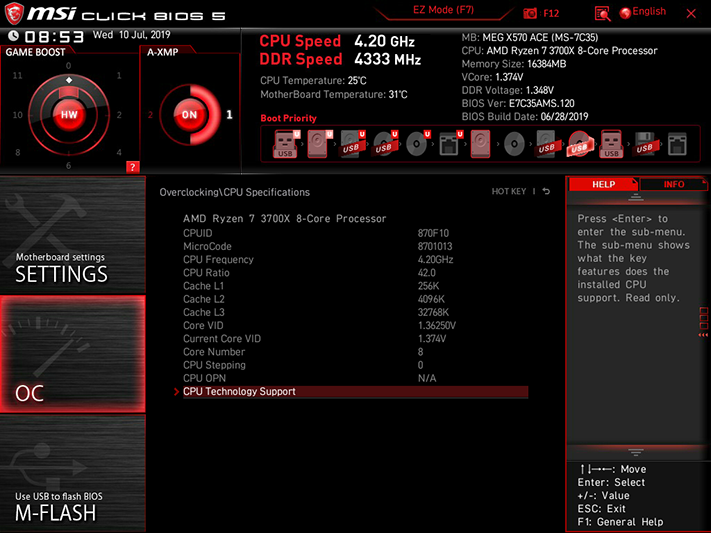Select the highlighted UEFI hard disk boot device
This screenshot has width=711, height=533.
[319, 144]
